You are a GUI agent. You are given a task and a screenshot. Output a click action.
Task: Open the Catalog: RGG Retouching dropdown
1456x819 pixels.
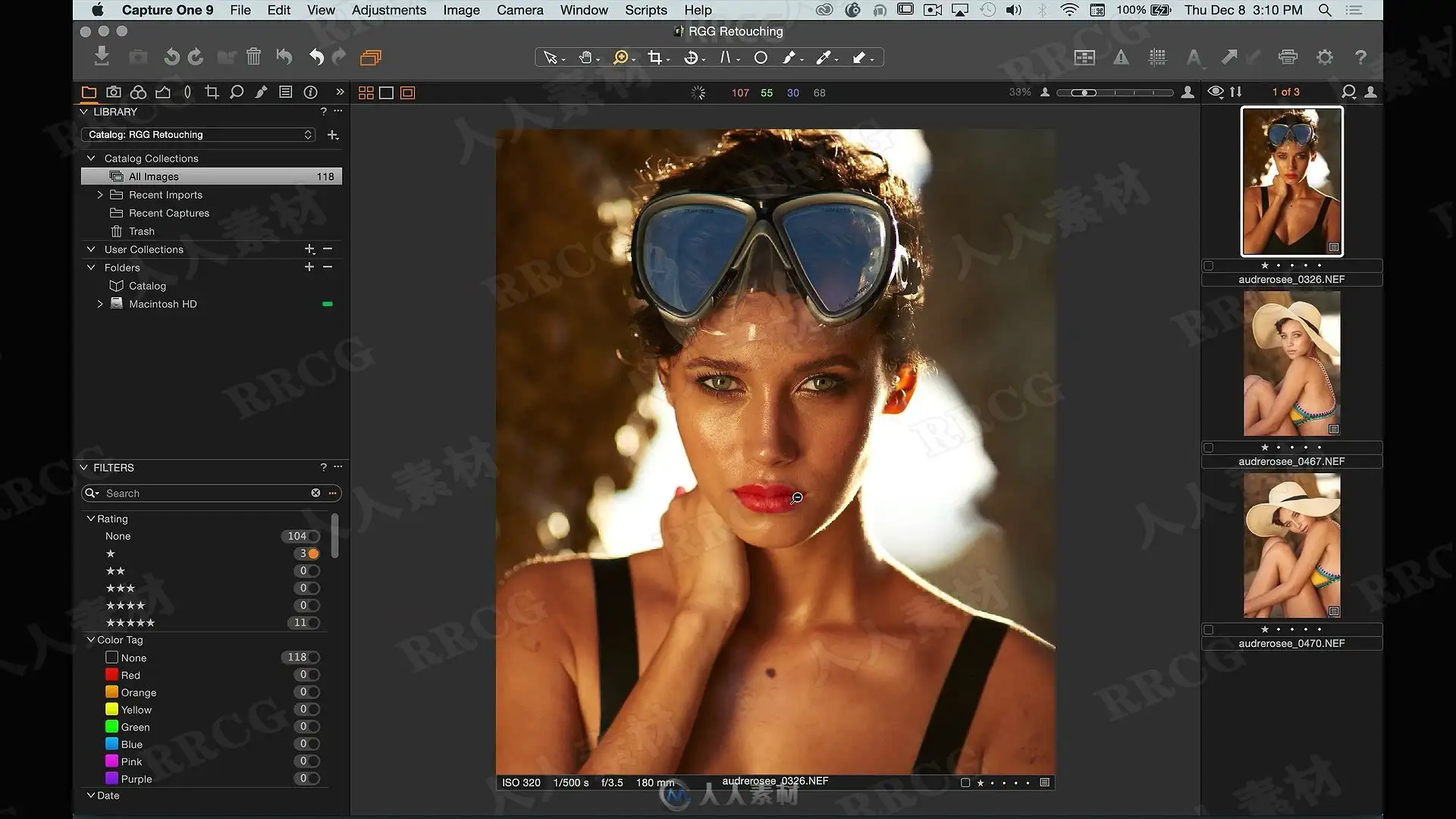click(198, 135)
